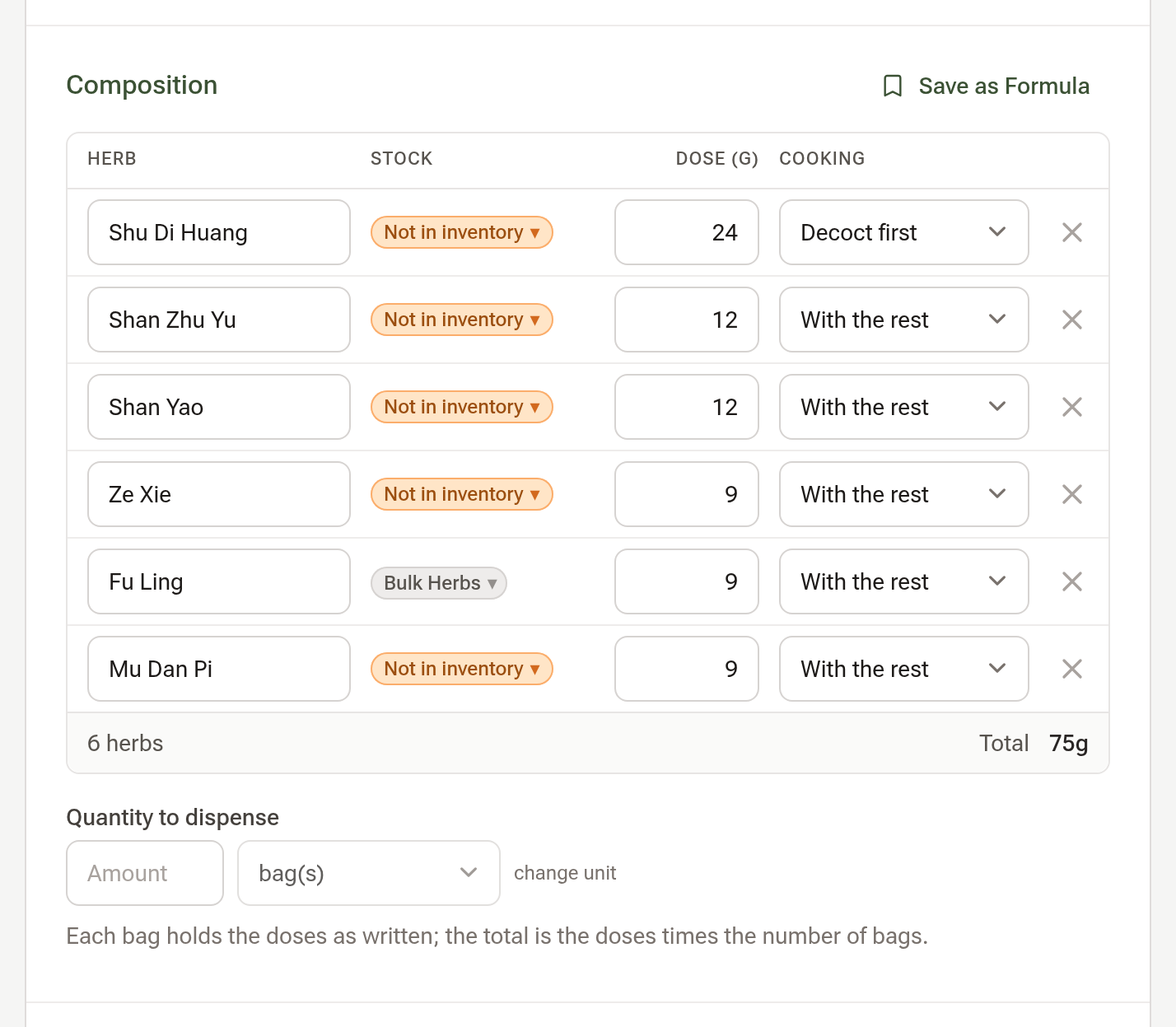The image size is (1176, 1027).
Task: Change cooking method for Fu Ling
Action: [904, 581]
